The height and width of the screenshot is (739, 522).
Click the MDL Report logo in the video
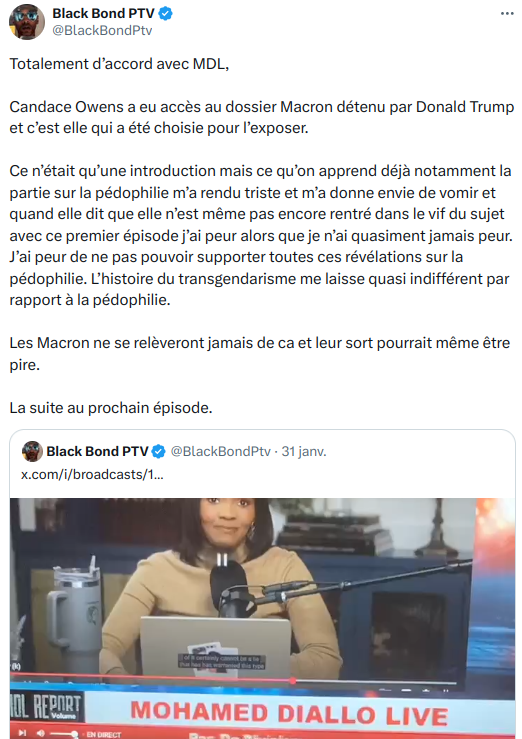tap(46, 707)
